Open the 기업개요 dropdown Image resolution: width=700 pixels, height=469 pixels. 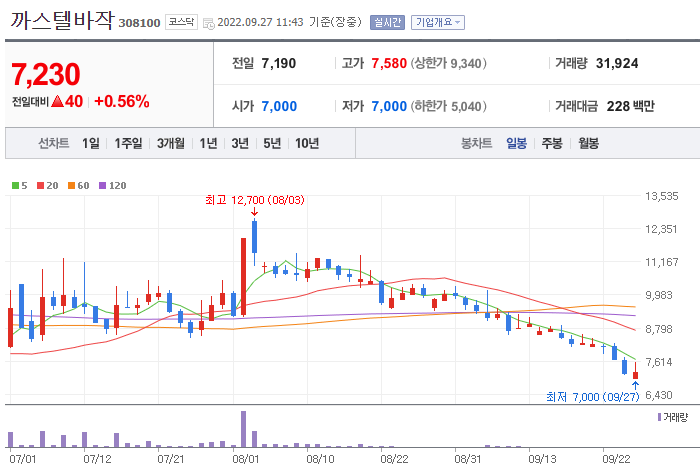click(x=438, y=22)
